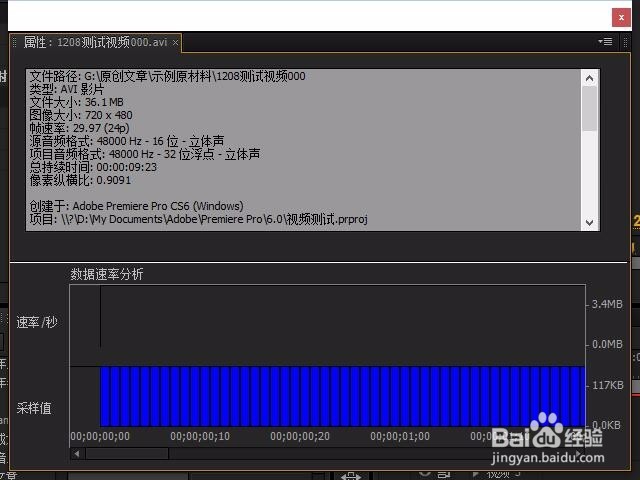Click the source audio format line 48000 Hz - 16 位
Image resolution: width=640 pixels, height=480 pixels.
click(127, 141)
